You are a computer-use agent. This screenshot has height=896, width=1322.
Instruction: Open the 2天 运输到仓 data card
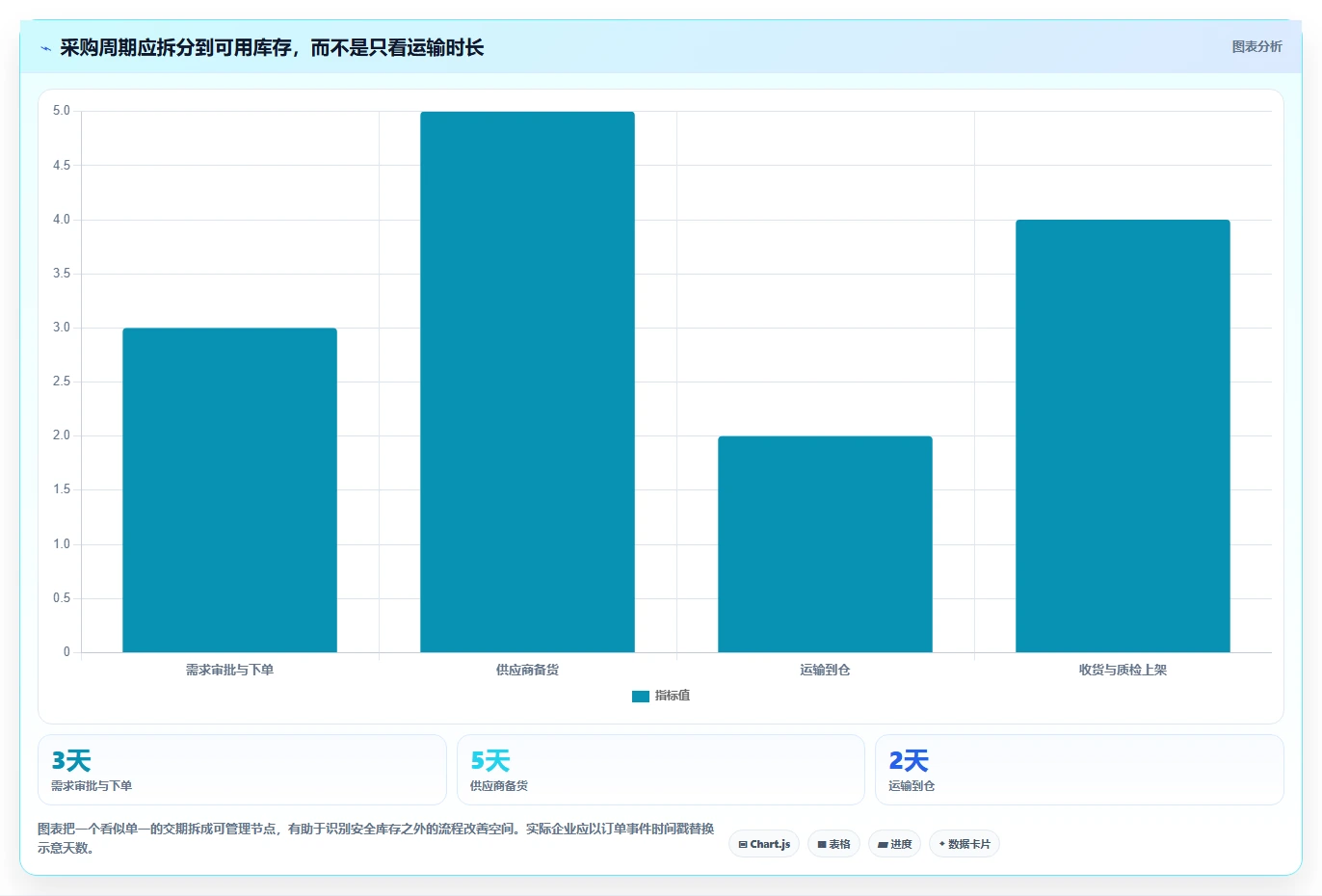pyautogui.click(x=1079, y=770)
